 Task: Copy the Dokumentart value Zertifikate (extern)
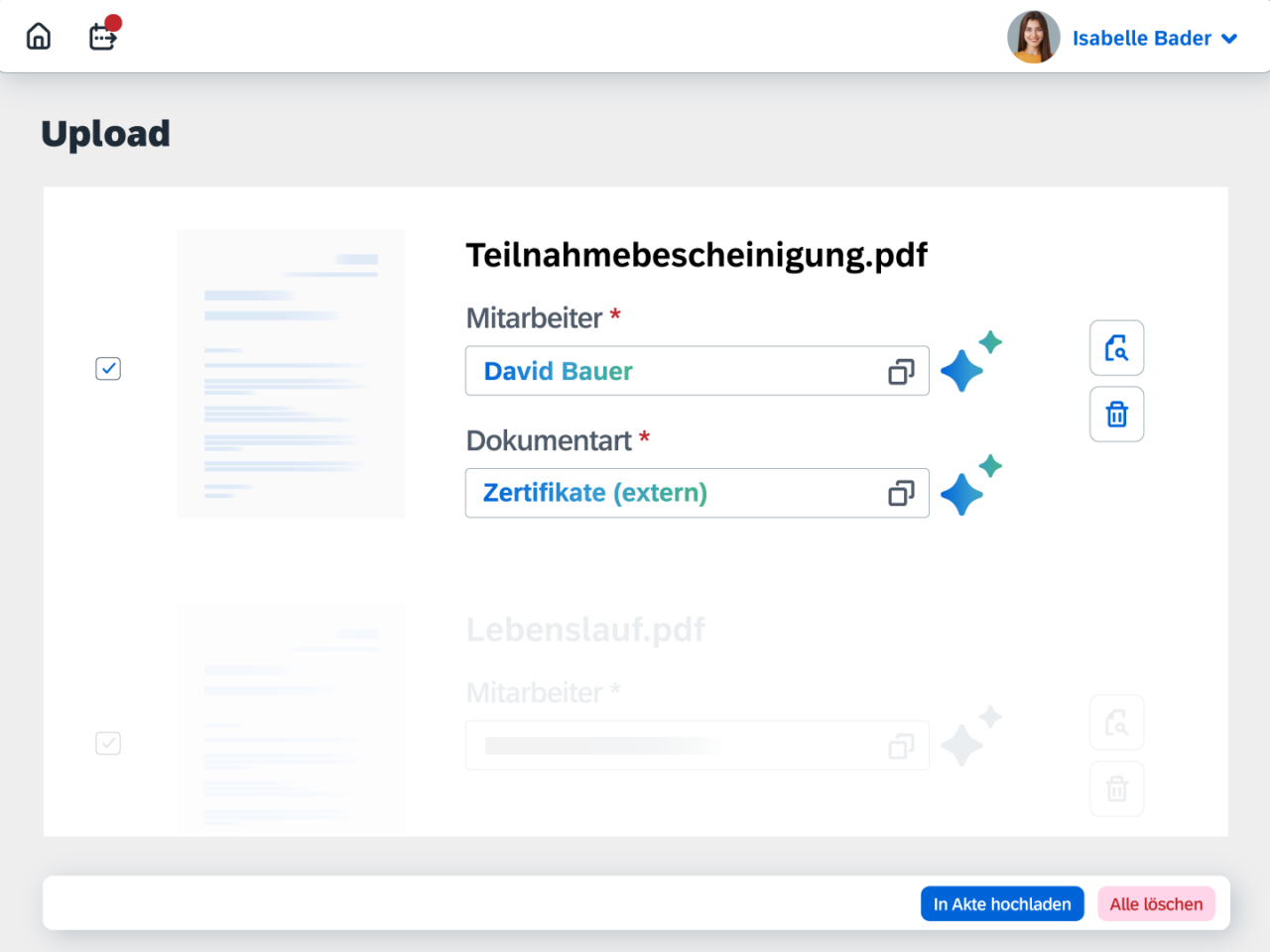coord(901,493)
